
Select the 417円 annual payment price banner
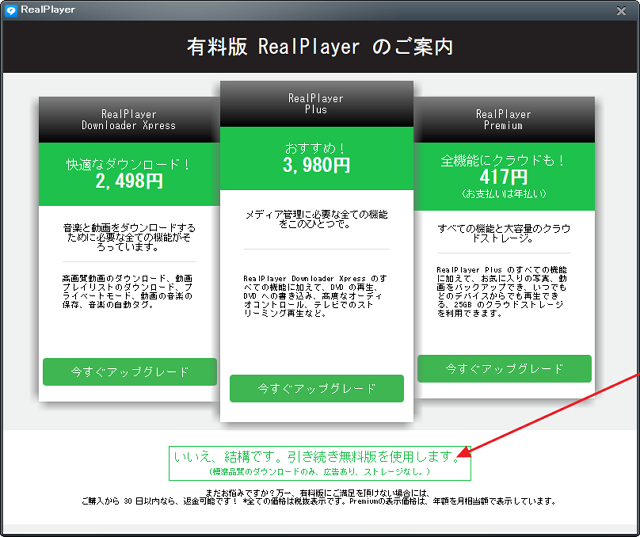[x=503, y=173]
